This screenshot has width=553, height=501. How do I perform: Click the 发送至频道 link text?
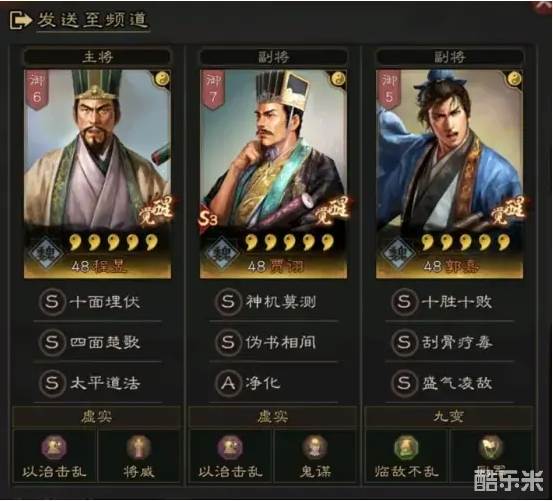pyautogui.click(x=92, y=20)
